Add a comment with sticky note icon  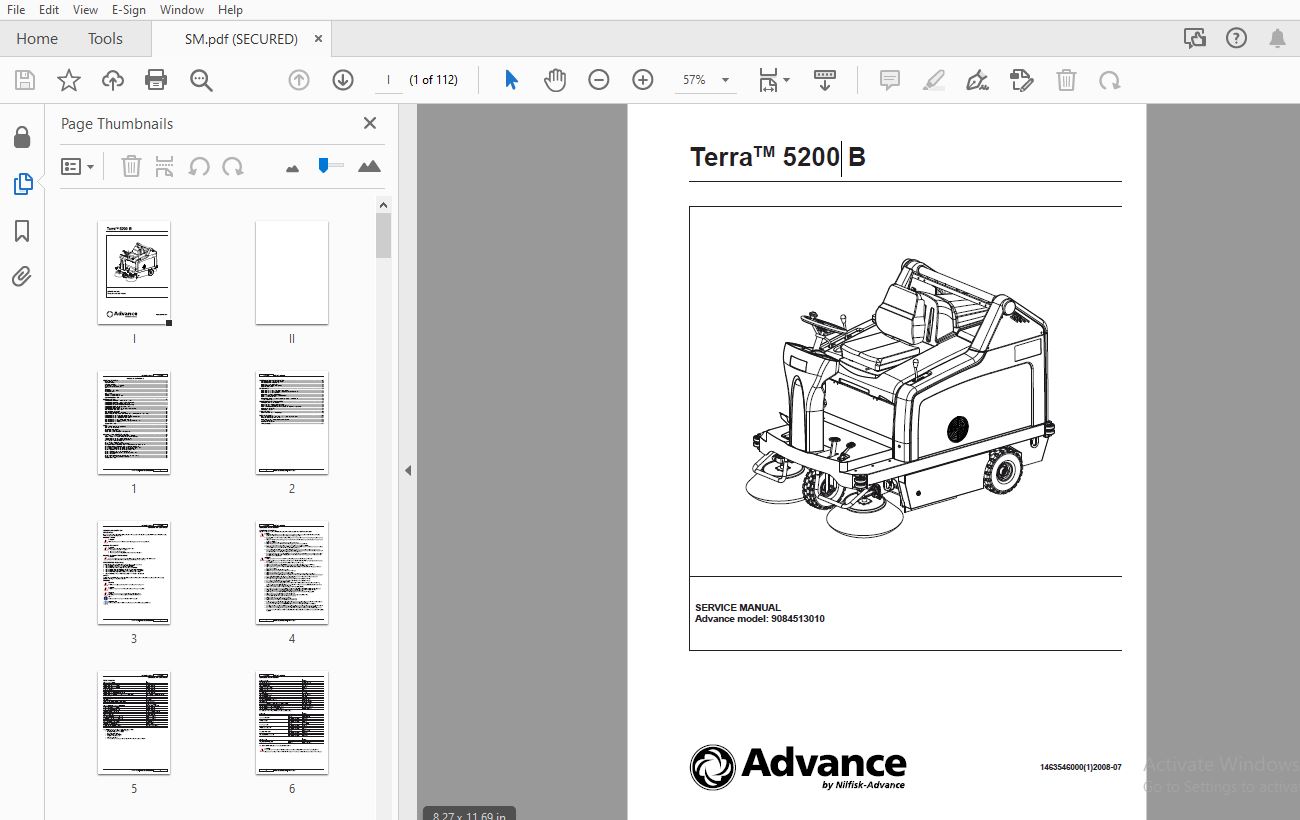click(x=890, y=80)
